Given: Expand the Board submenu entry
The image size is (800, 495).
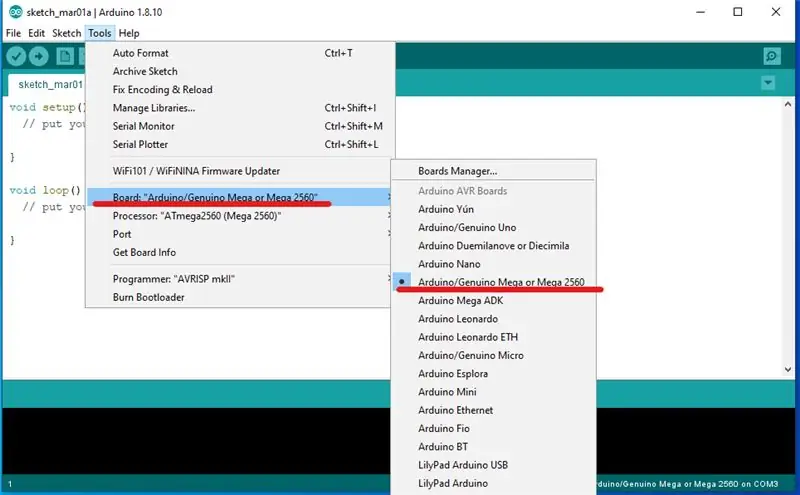Looking at the screenshot, I should [240, 197].
